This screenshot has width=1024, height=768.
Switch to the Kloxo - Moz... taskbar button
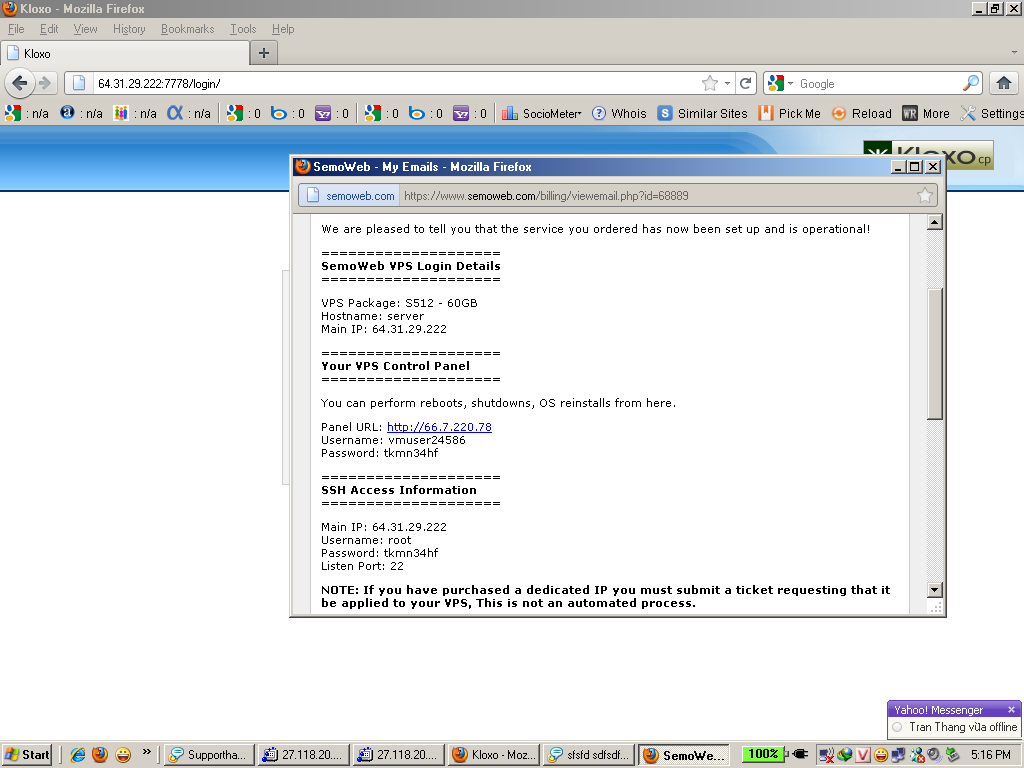(x=494, y=755)
